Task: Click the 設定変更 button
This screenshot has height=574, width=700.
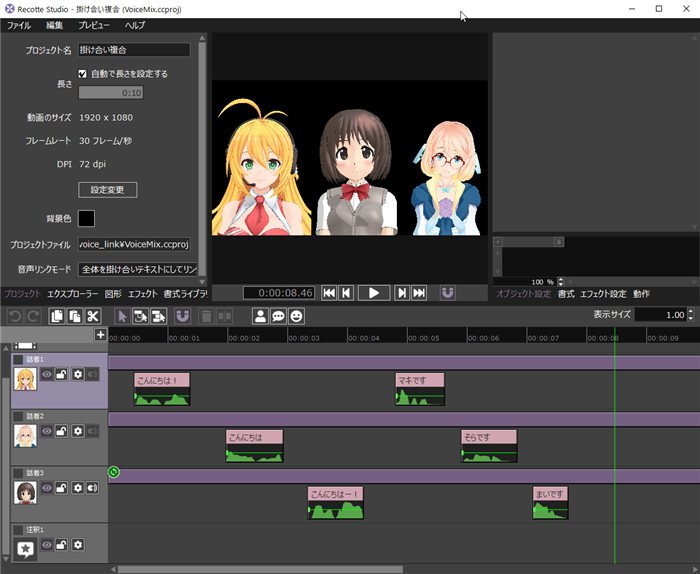Action: (x=108, y=190)
